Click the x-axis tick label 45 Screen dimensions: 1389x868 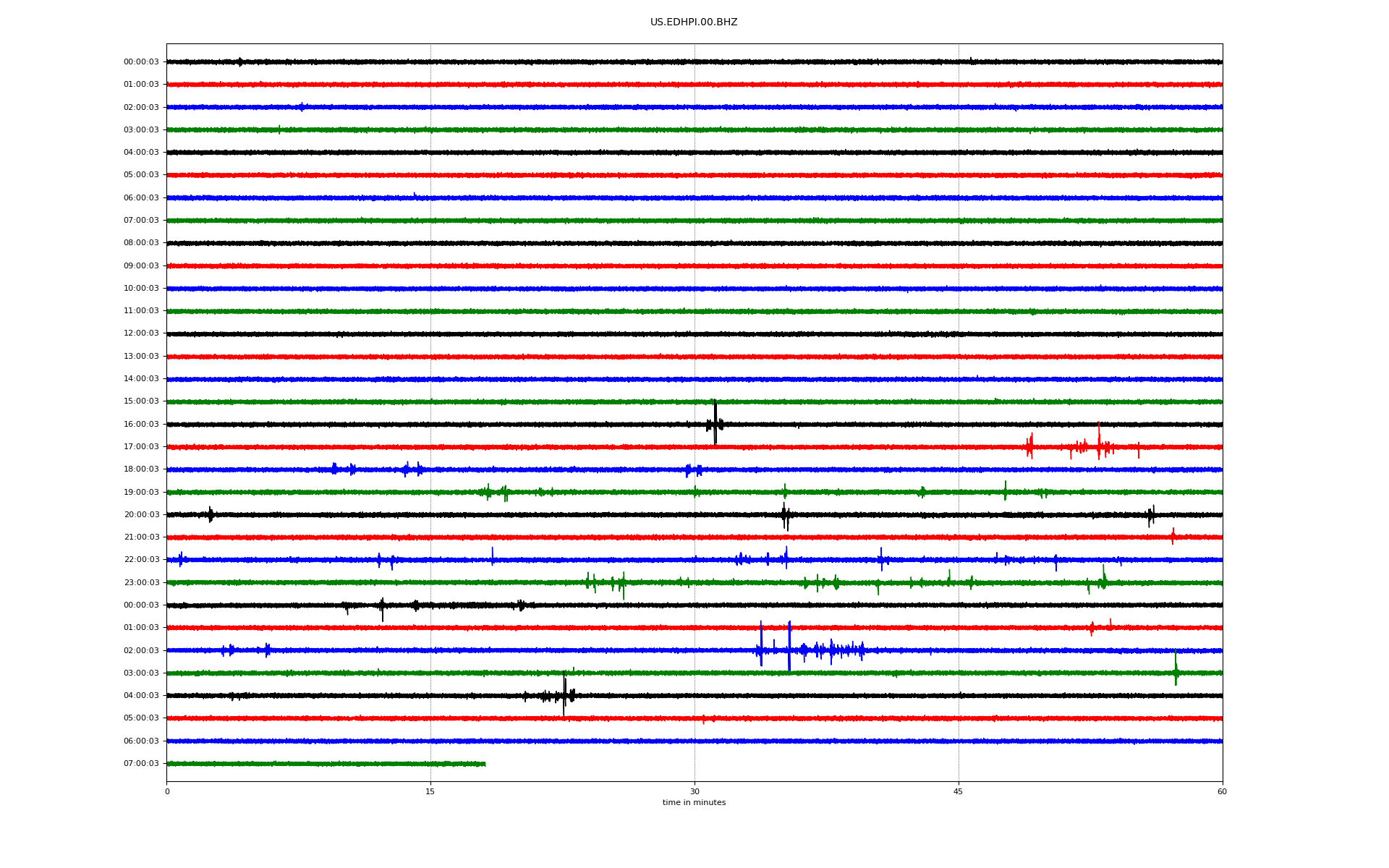click(959, 791)
